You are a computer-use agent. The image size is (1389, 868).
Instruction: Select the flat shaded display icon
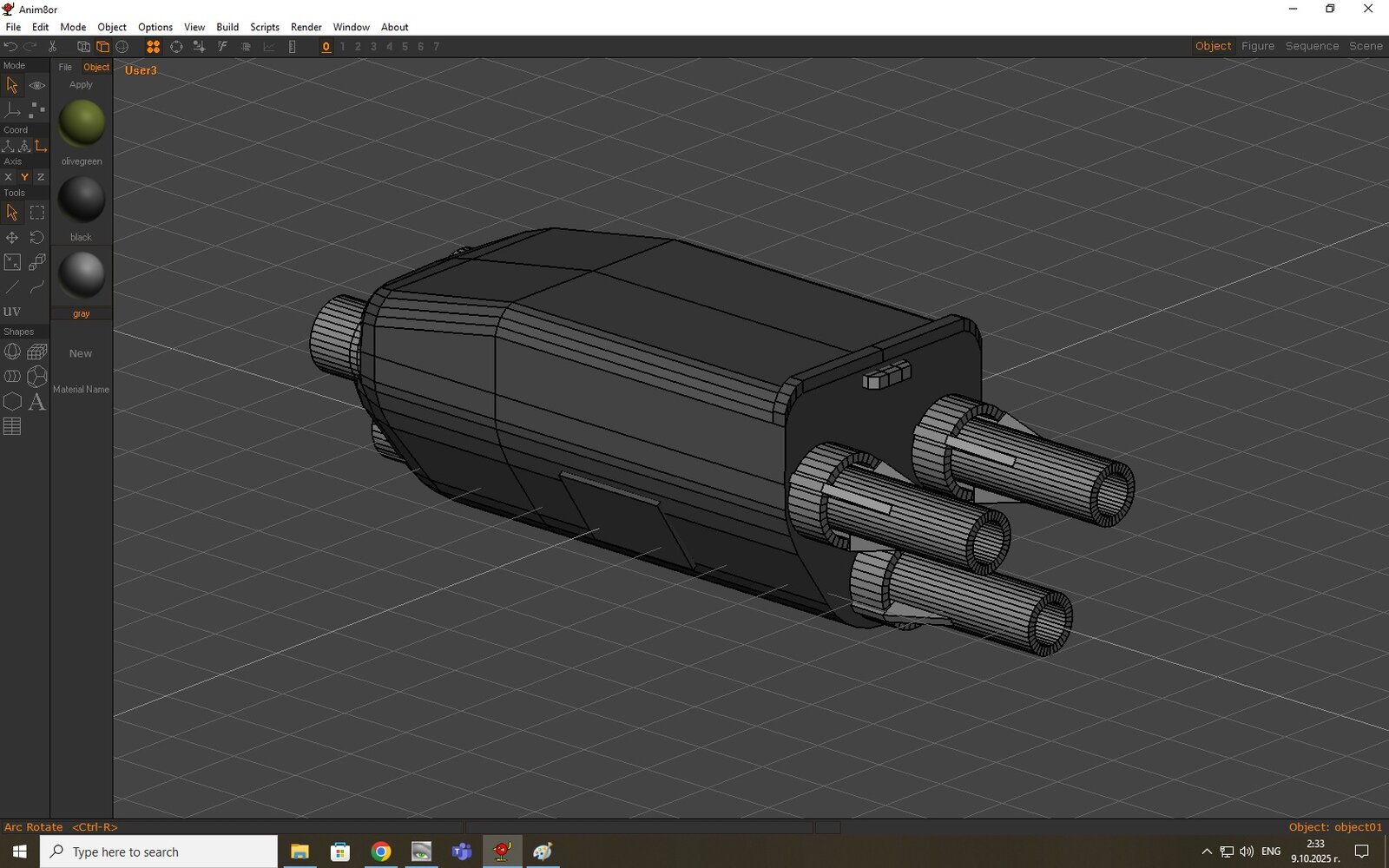[102, 47]
